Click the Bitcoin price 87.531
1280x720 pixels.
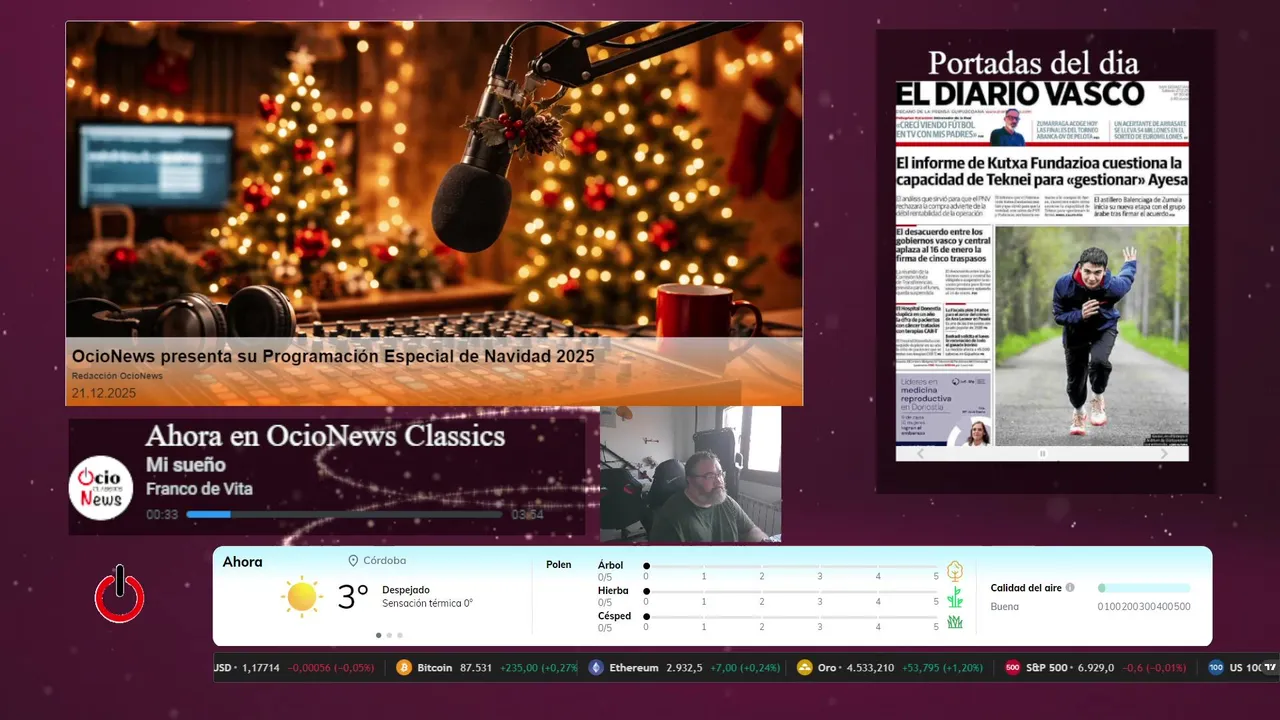(x=476, y=668)
